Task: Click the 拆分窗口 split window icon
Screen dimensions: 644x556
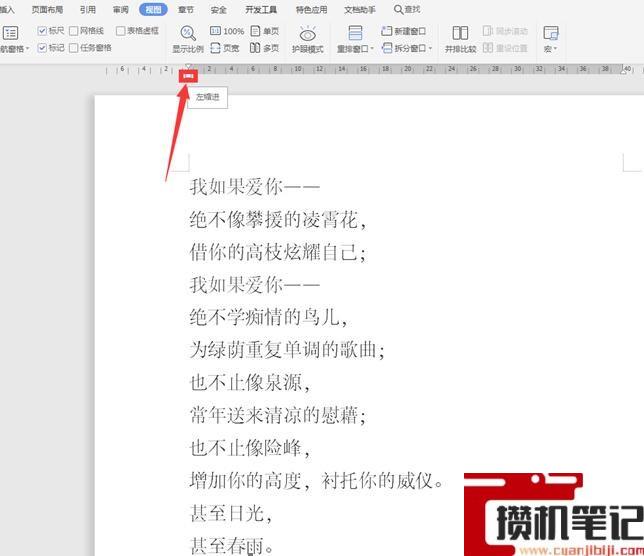Action: point(387,48)
